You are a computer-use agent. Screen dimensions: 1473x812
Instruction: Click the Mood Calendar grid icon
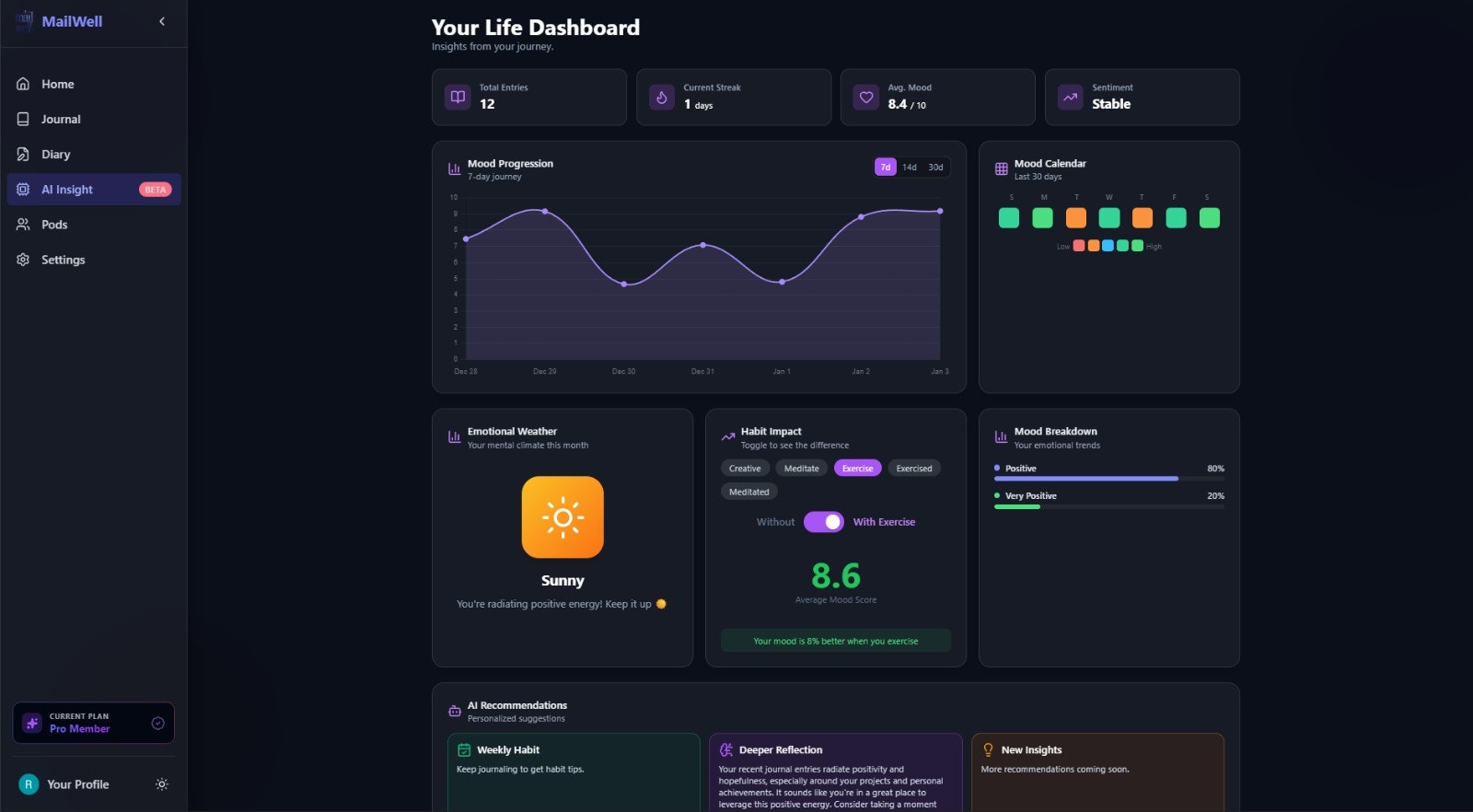pyautogui.click(x=1002, y=169)
